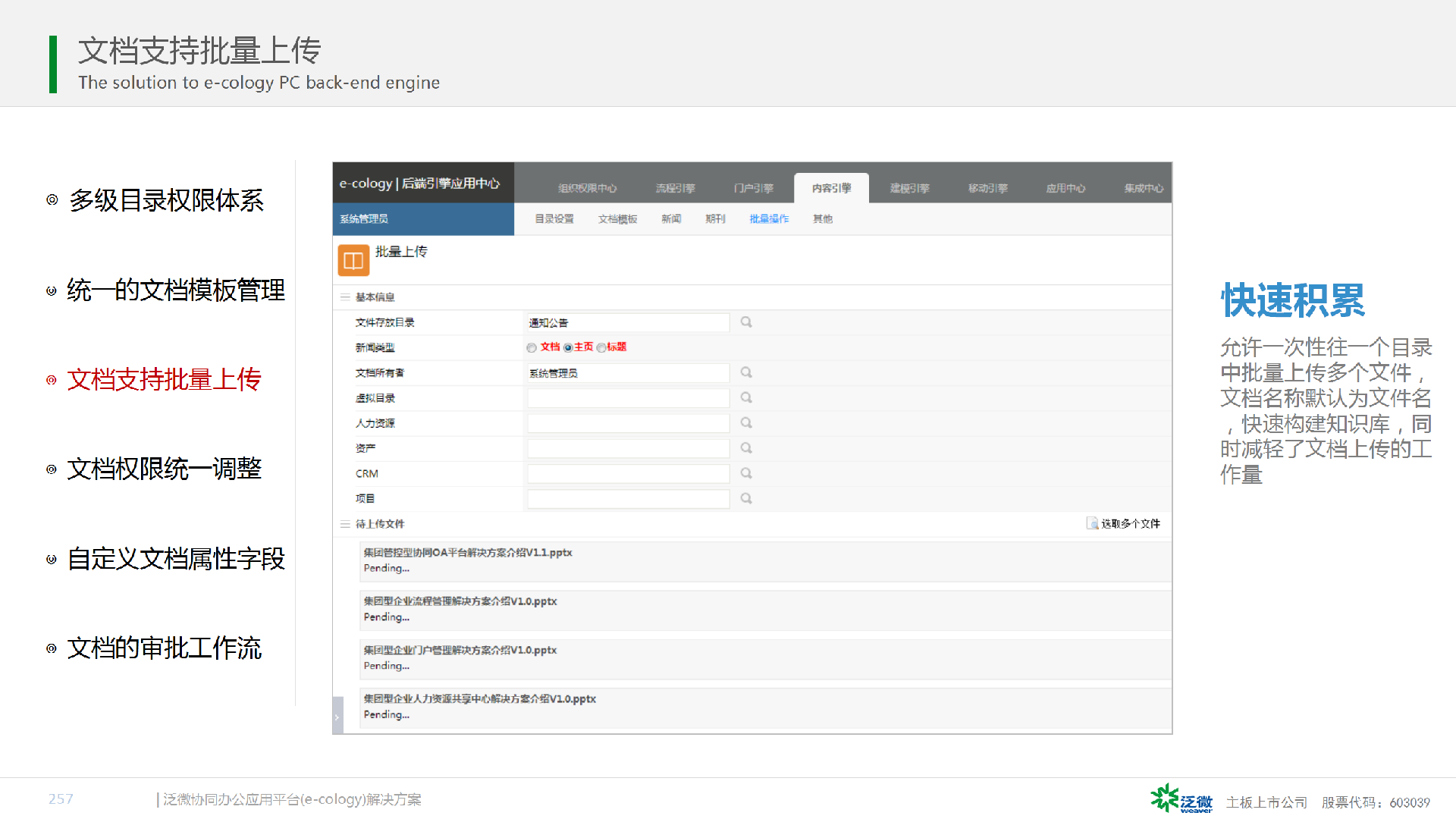1456x819 pixels.
Task: Open lookup for 虚拟目录 field
Action: pyautogui.click(x=746, y=397)
